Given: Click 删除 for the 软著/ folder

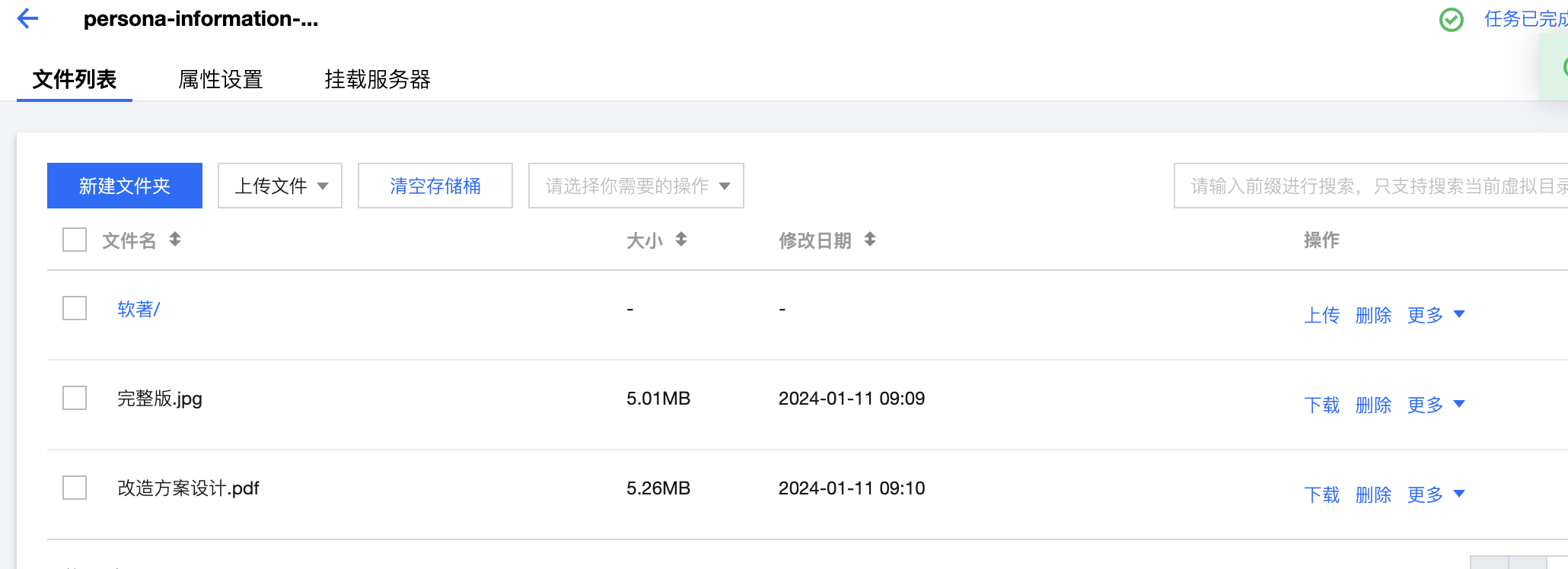Looking at the screenshot, I should pos(1374,315).
